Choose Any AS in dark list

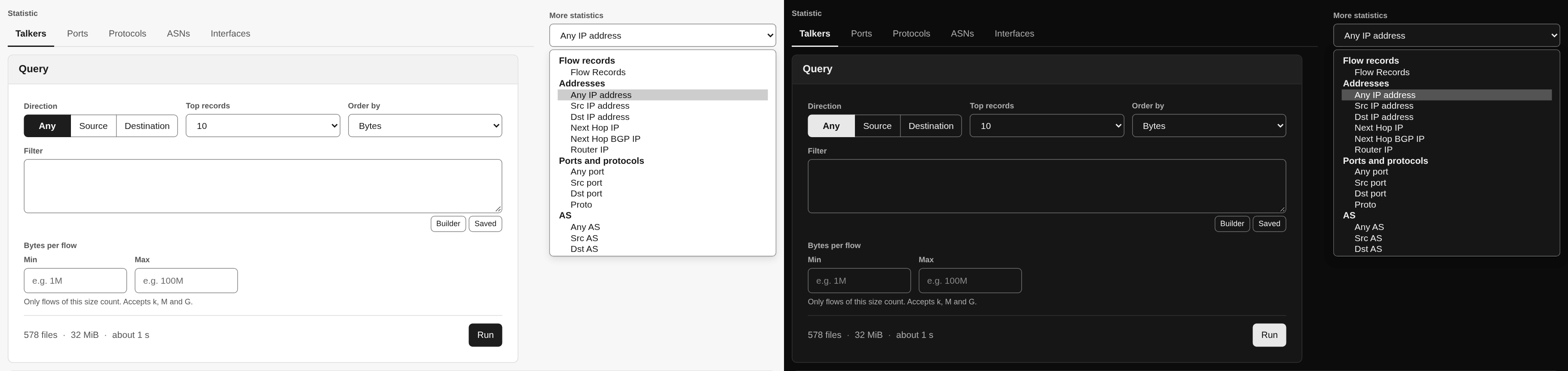click(x=1447, y=227)
